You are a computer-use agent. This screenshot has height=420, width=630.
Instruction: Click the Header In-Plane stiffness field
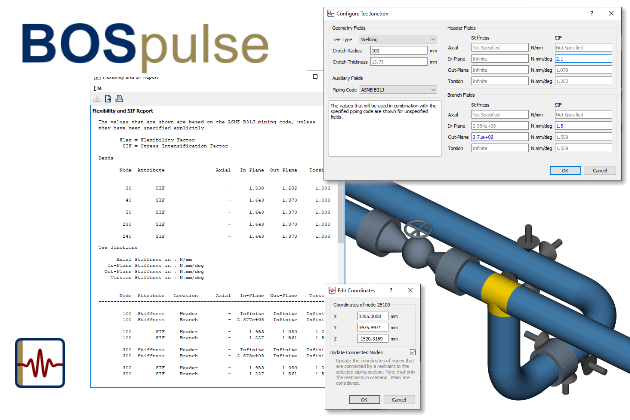(499, 59)
